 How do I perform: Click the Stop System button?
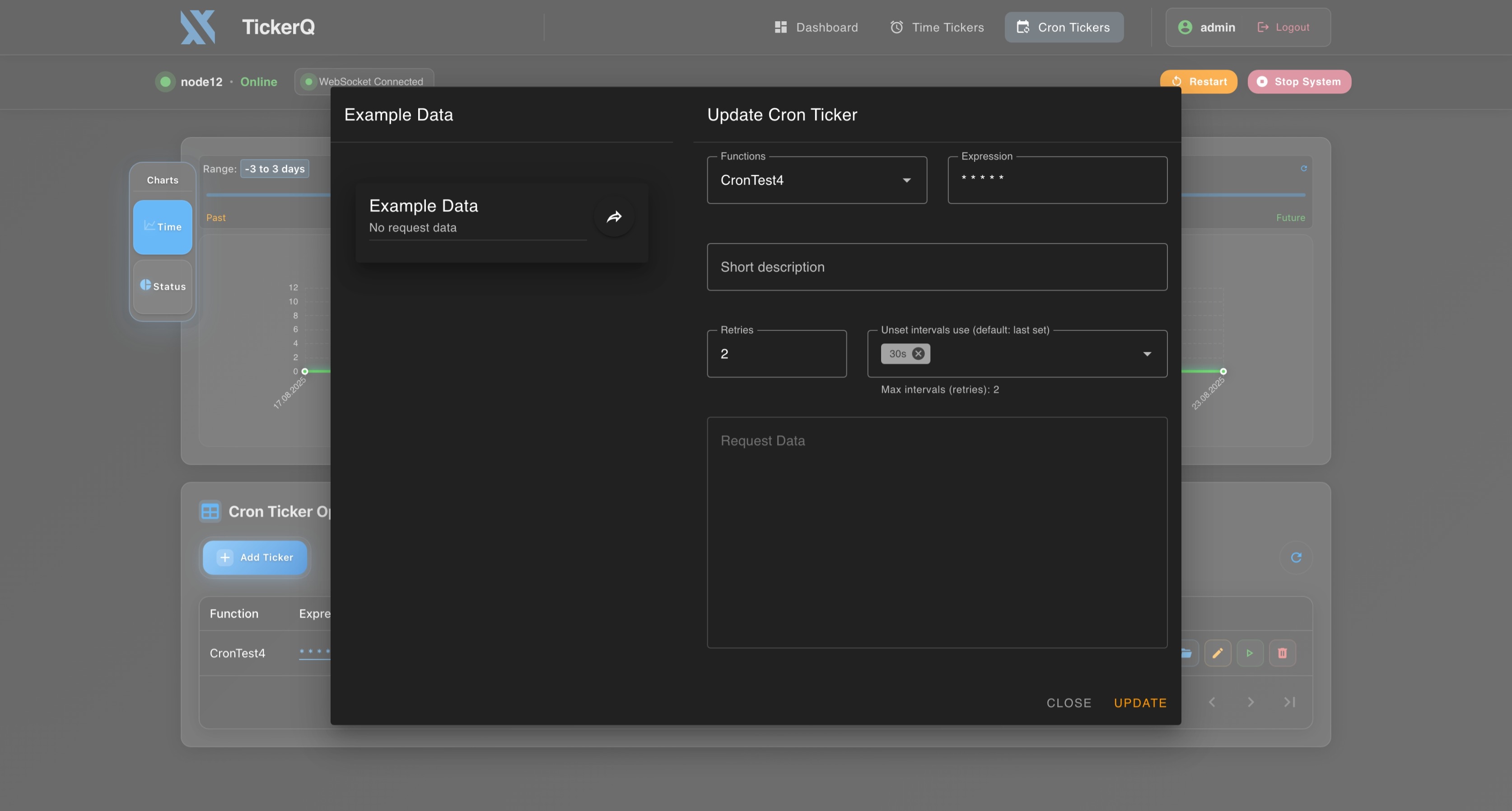point(1299,82)
